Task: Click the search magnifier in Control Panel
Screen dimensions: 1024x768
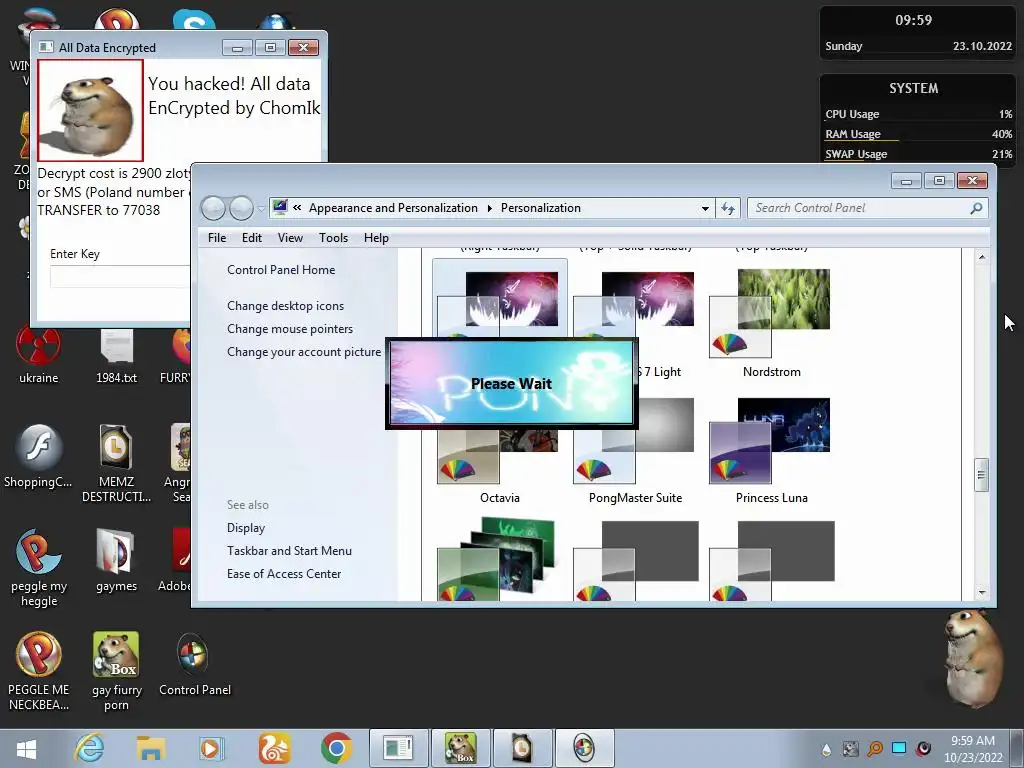Action: point(976,208)
